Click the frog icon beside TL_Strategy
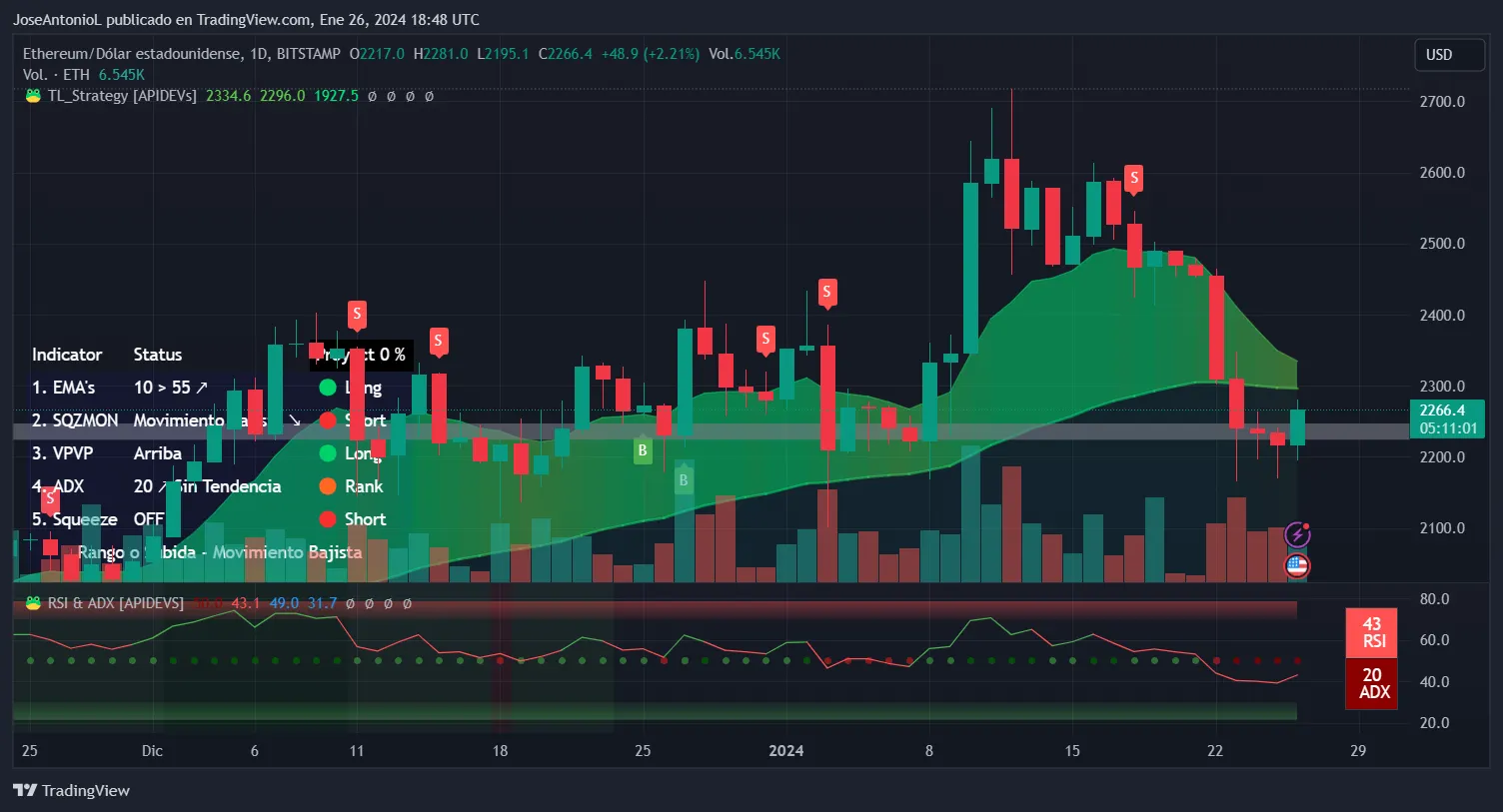The height and width of the screenshot is (812, 1503). 33,96
